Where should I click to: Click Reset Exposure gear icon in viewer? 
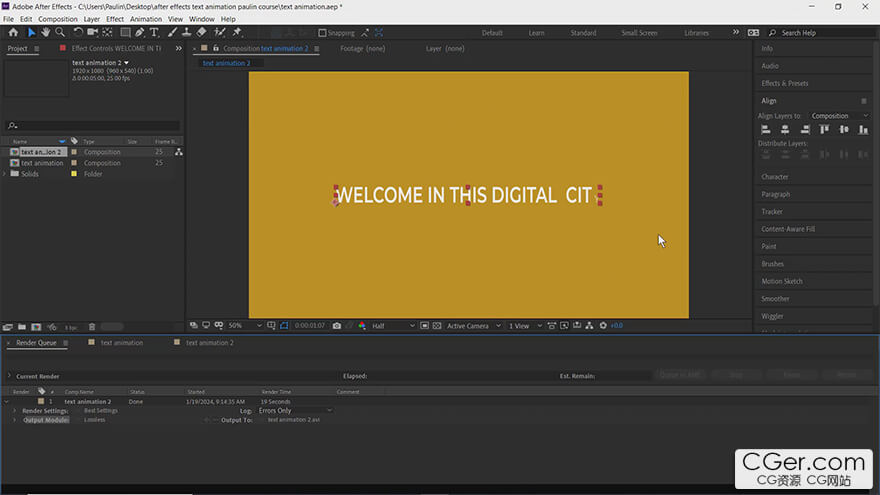click(603, 326)
